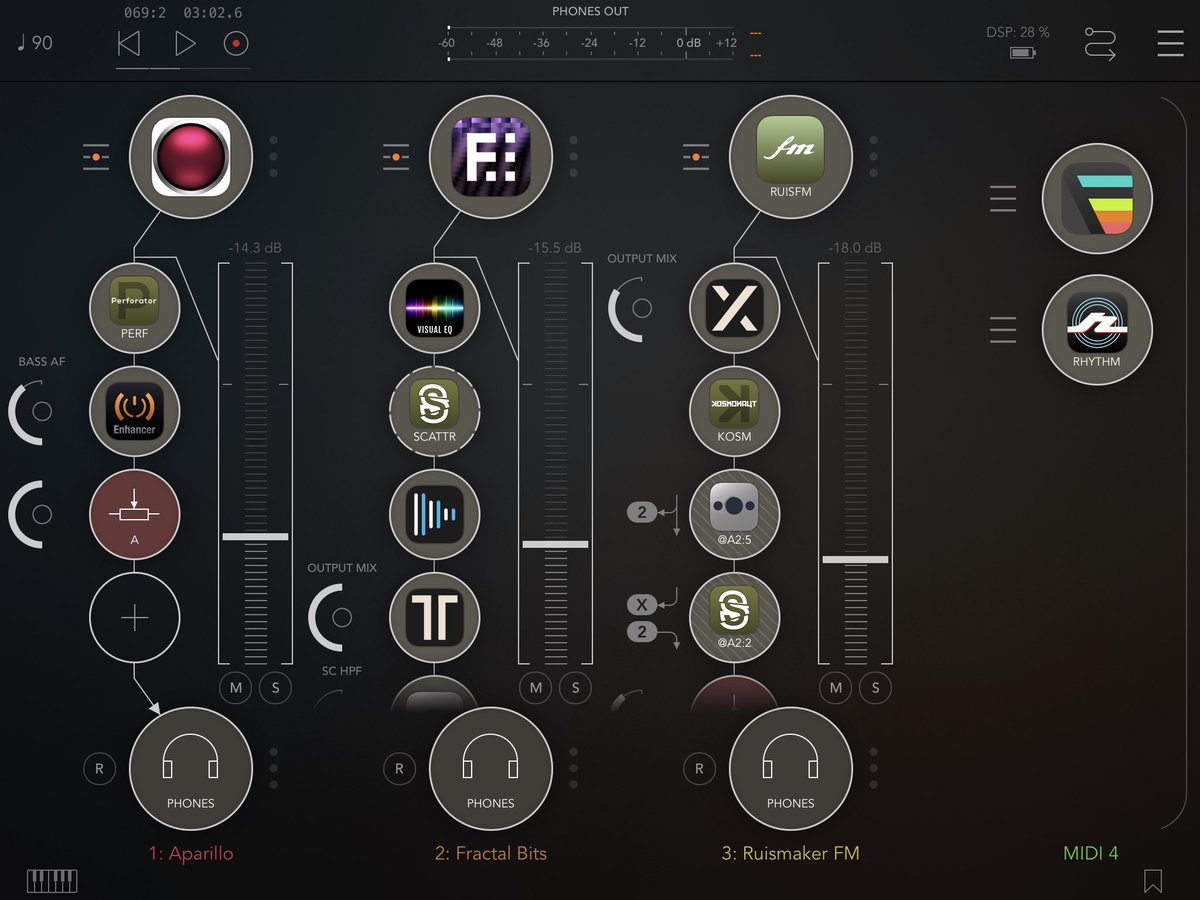Open the routing view icon

tap(1100, 44)
